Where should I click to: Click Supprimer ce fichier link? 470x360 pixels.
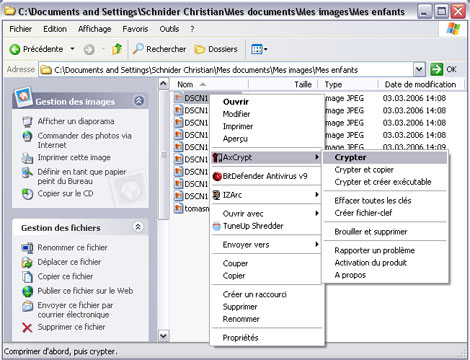click(x=71, y=327)
